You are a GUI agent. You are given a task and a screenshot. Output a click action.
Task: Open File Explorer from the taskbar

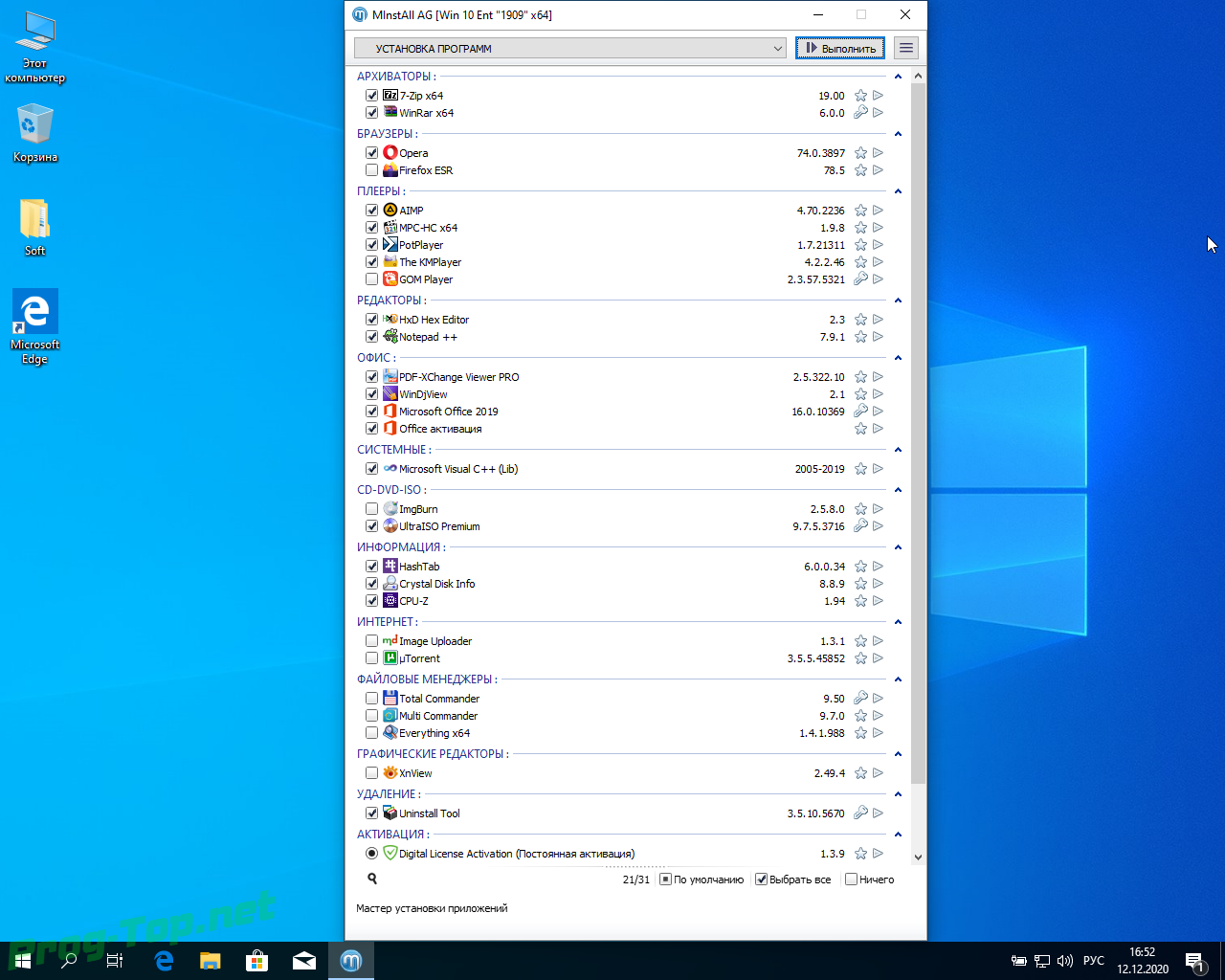210,961
